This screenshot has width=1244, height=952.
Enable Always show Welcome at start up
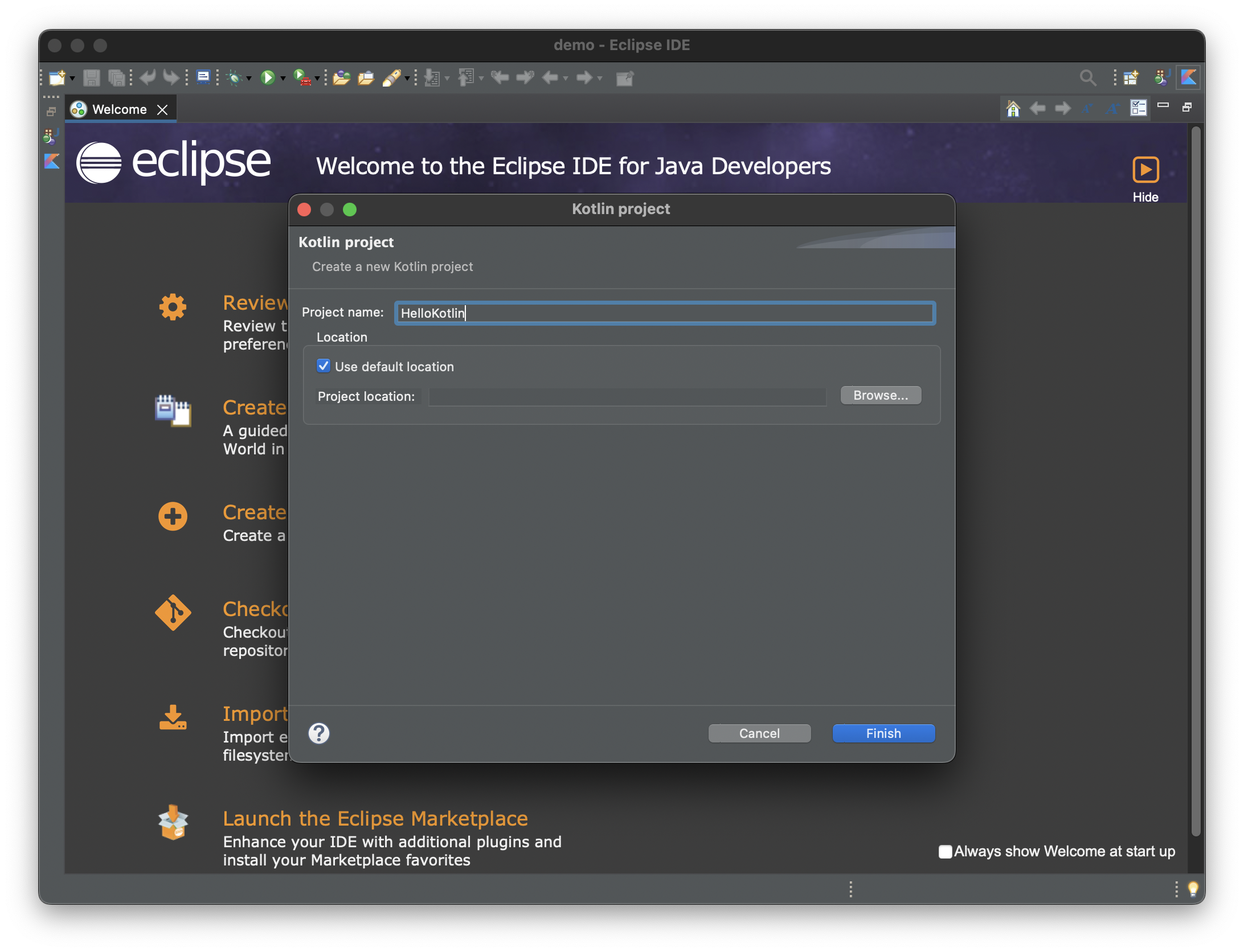(945, 851)
